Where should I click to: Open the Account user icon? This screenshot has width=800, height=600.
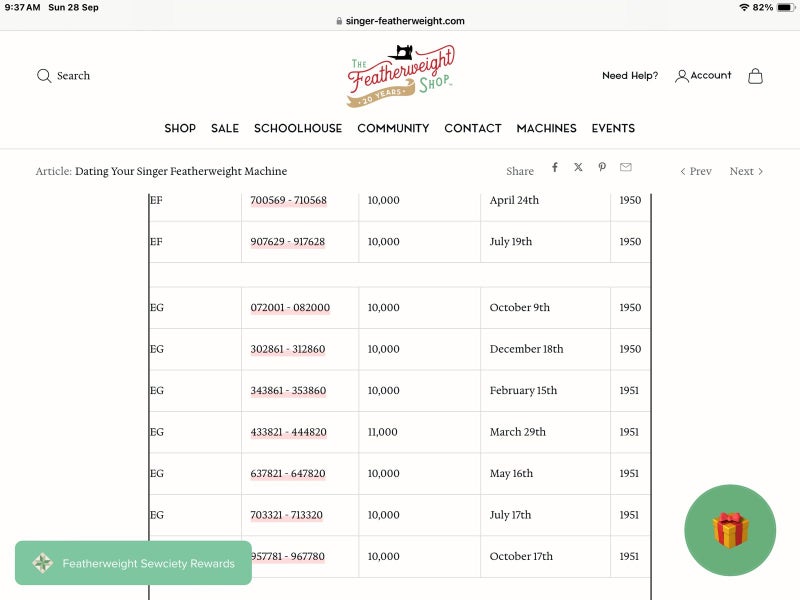click(x=682, y=76)
